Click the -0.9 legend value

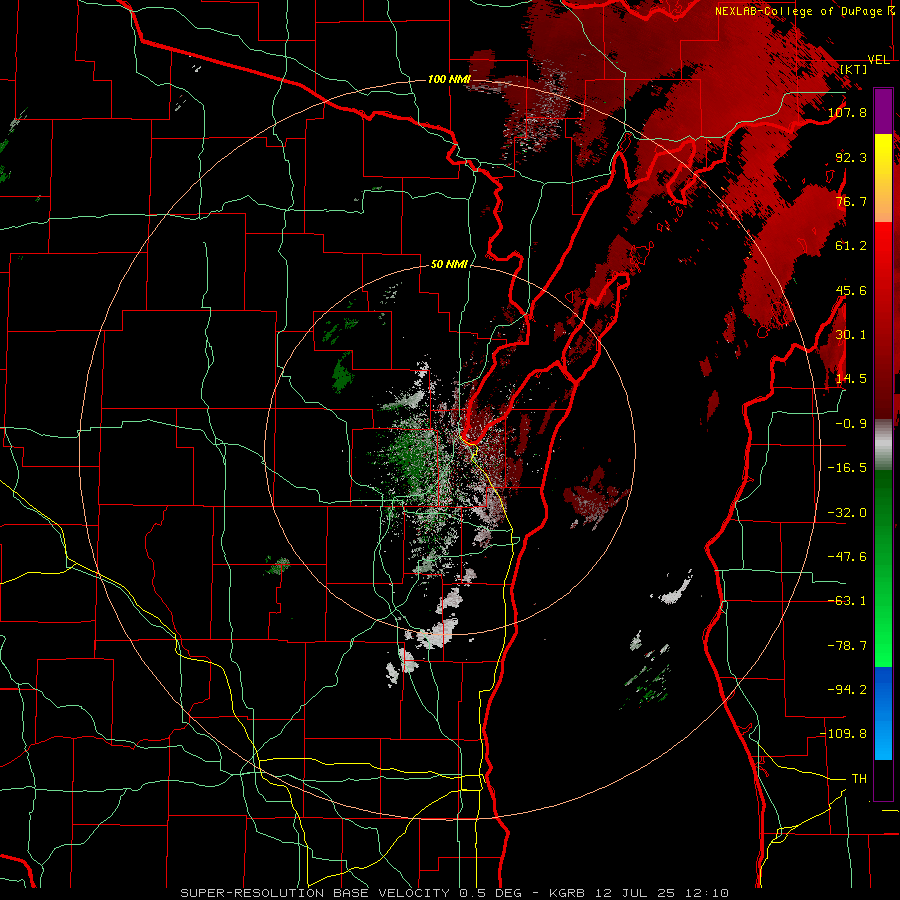pyautogui.click(x=851, y=424)
